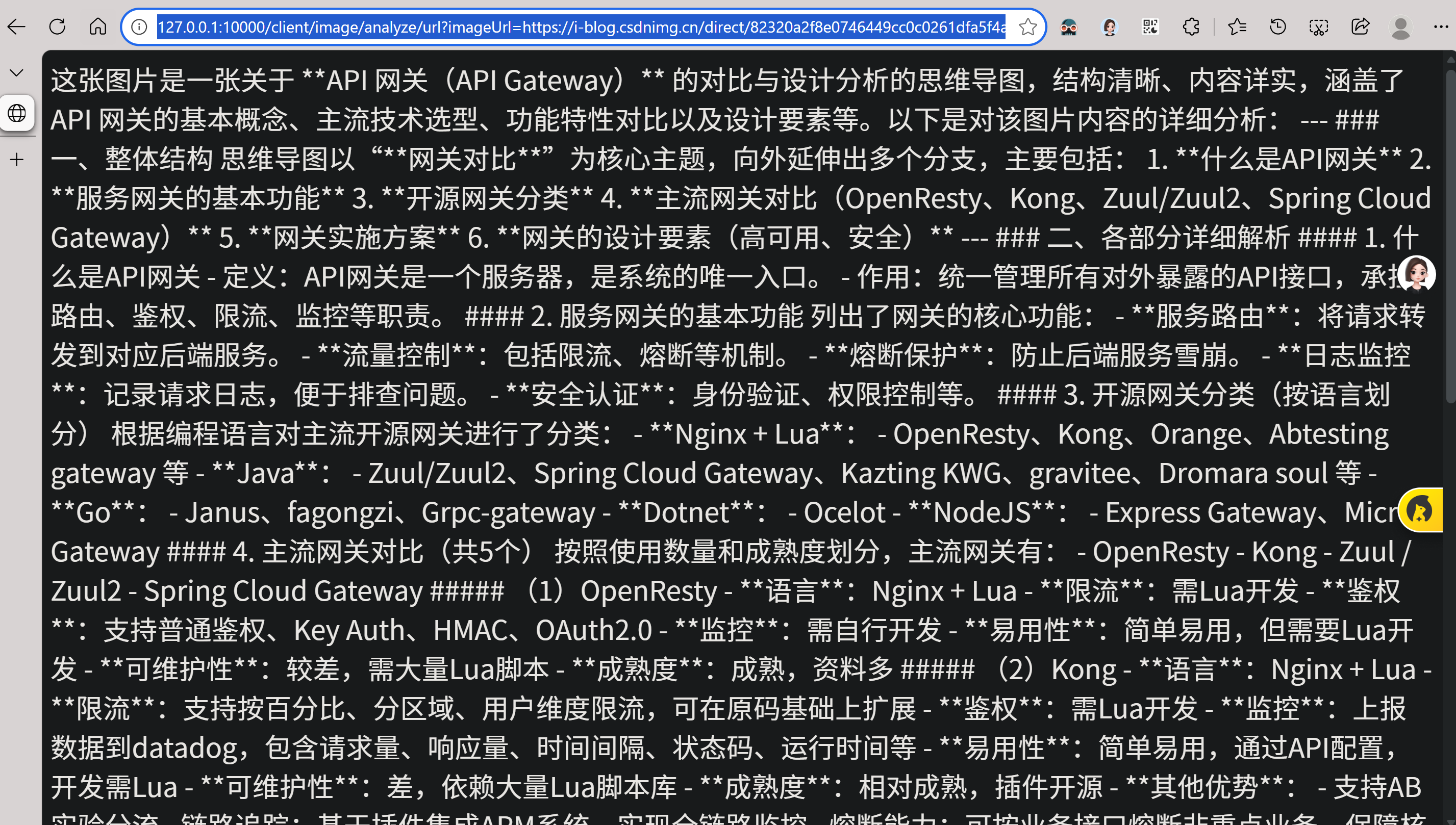Open the girl avatar extension in toolbar
This screenshot has width=1456, height=825.
pos(1109,27)
